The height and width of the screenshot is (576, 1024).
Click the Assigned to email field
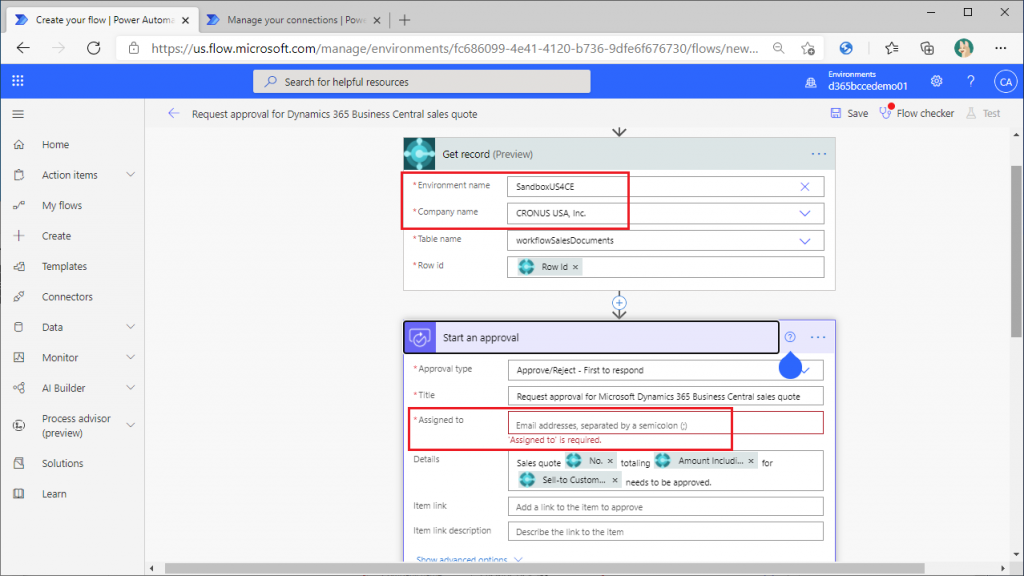click(665, 425)
